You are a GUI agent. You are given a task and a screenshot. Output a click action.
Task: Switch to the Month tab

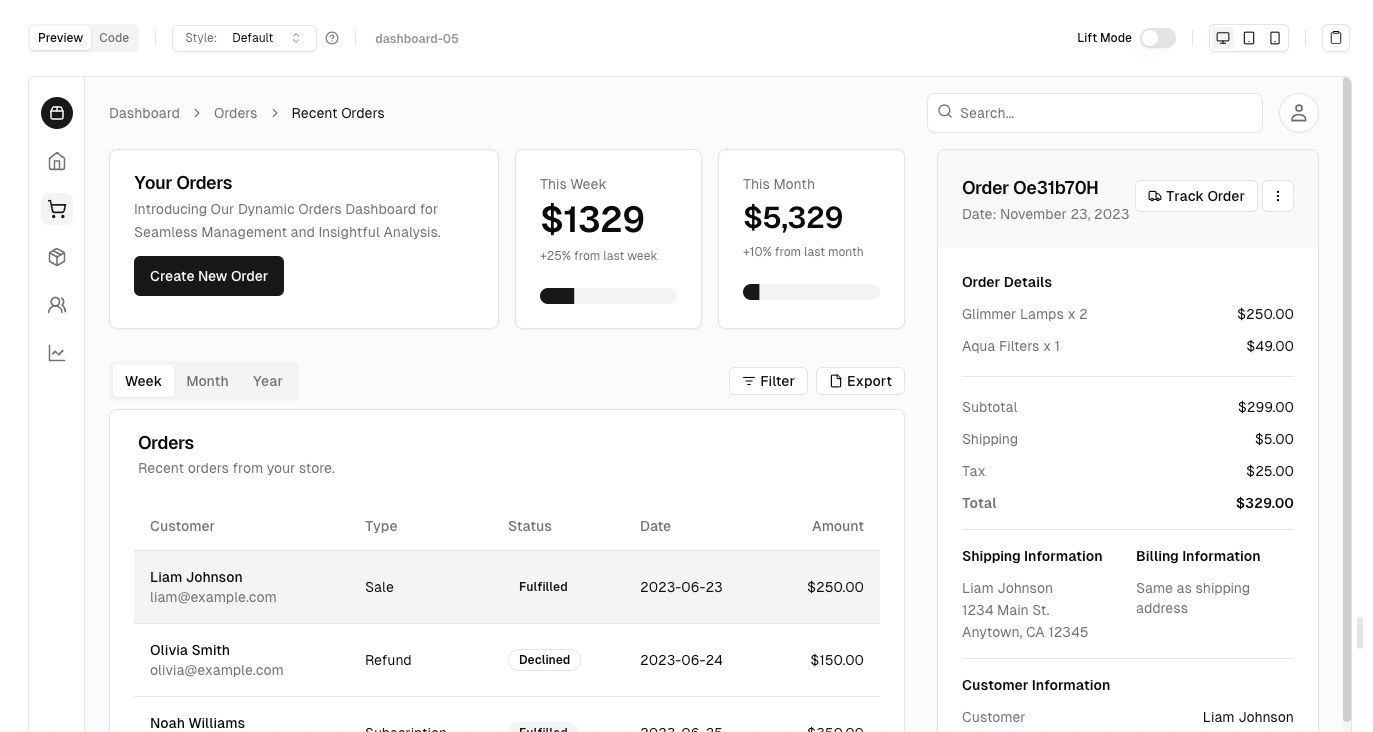pos(207,381)
